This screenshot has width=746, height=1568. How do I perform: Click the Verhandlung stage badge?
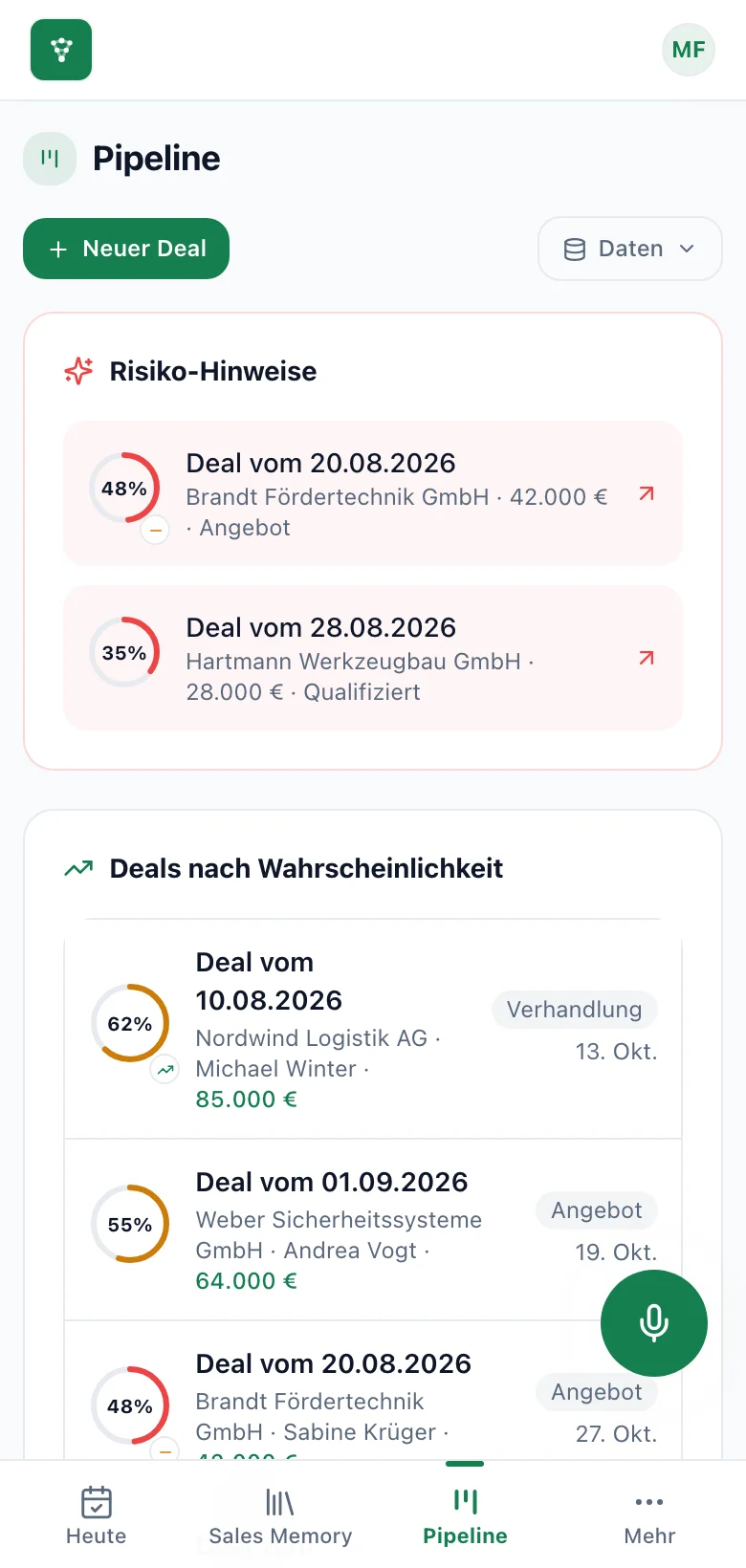pyautogui.click(x=574, y=1010)
